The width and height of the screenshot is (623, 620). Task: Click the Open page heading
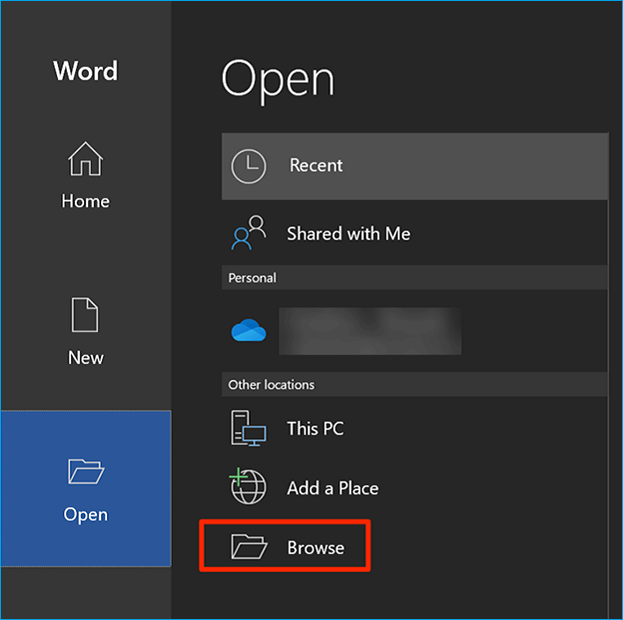pos(278,81)
